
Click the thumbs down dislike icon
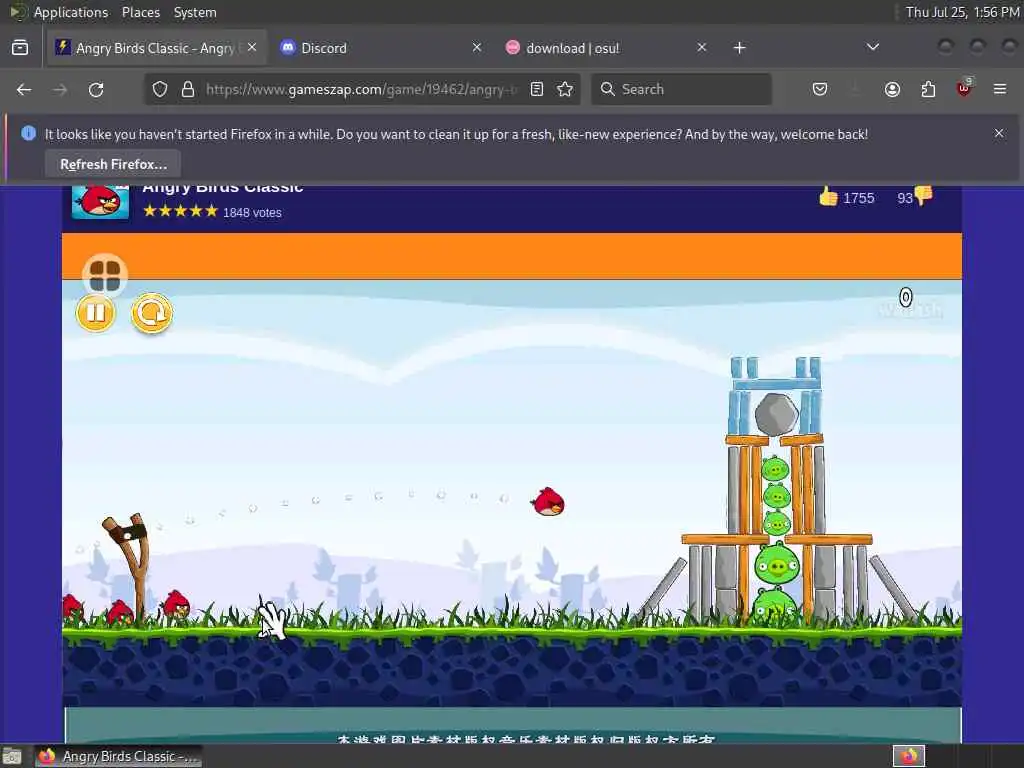coord(923,195)
